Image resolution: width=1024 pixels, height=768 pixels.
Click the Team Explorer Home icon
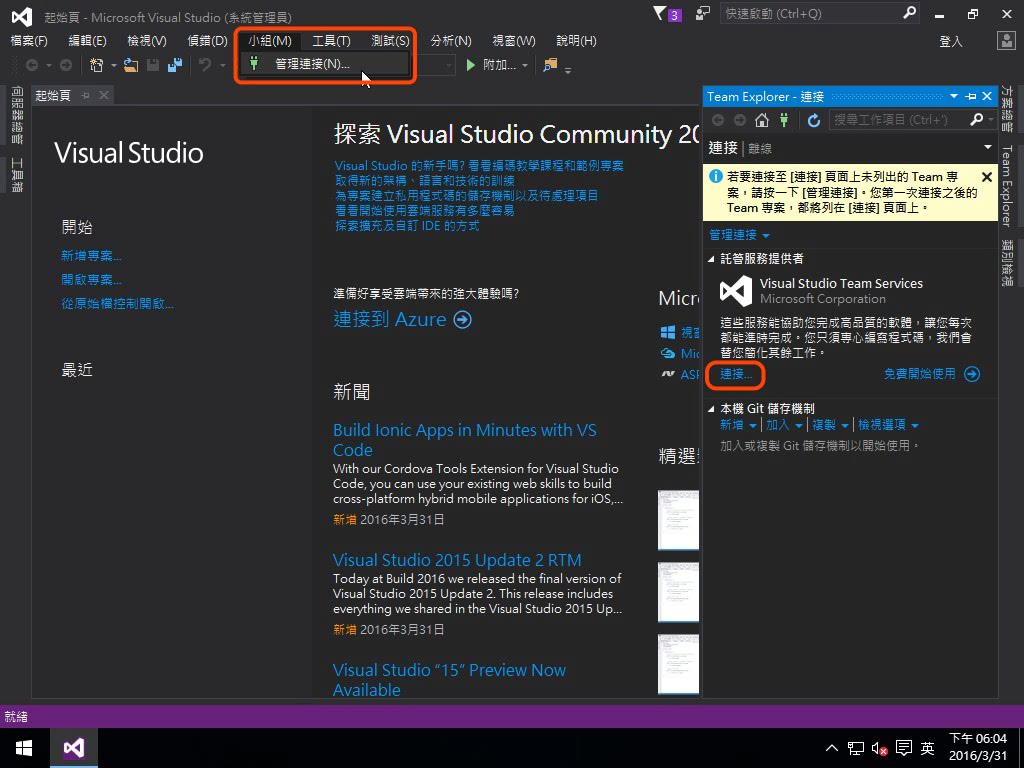[x=761, y=120]
